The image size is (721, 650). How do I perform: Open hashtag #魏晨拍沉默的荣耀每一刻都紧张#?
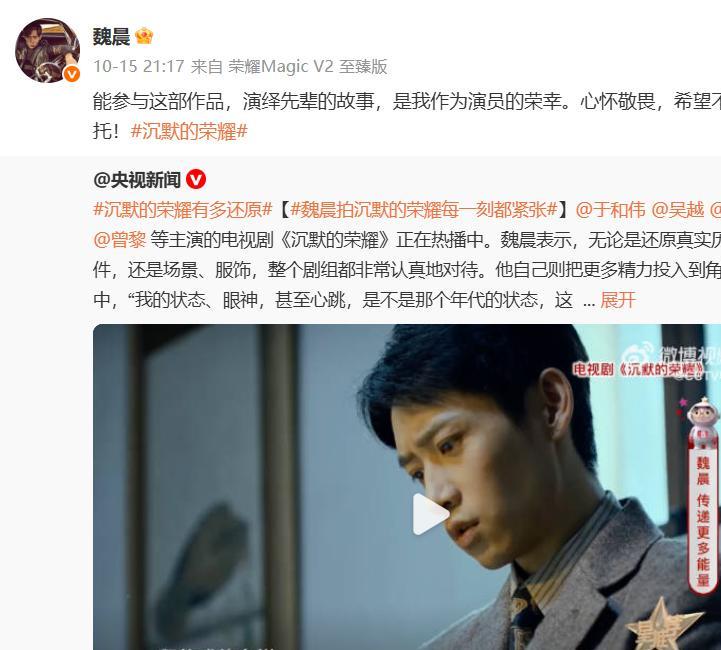pos(424,210)
